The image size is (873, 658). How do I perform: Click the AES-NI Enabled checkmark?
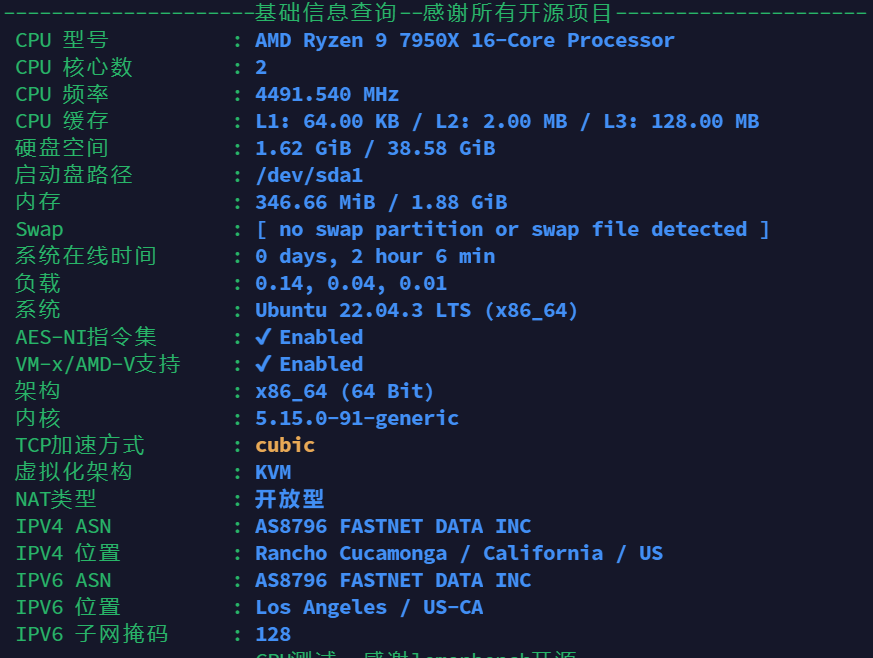click(x=264, y=337)
